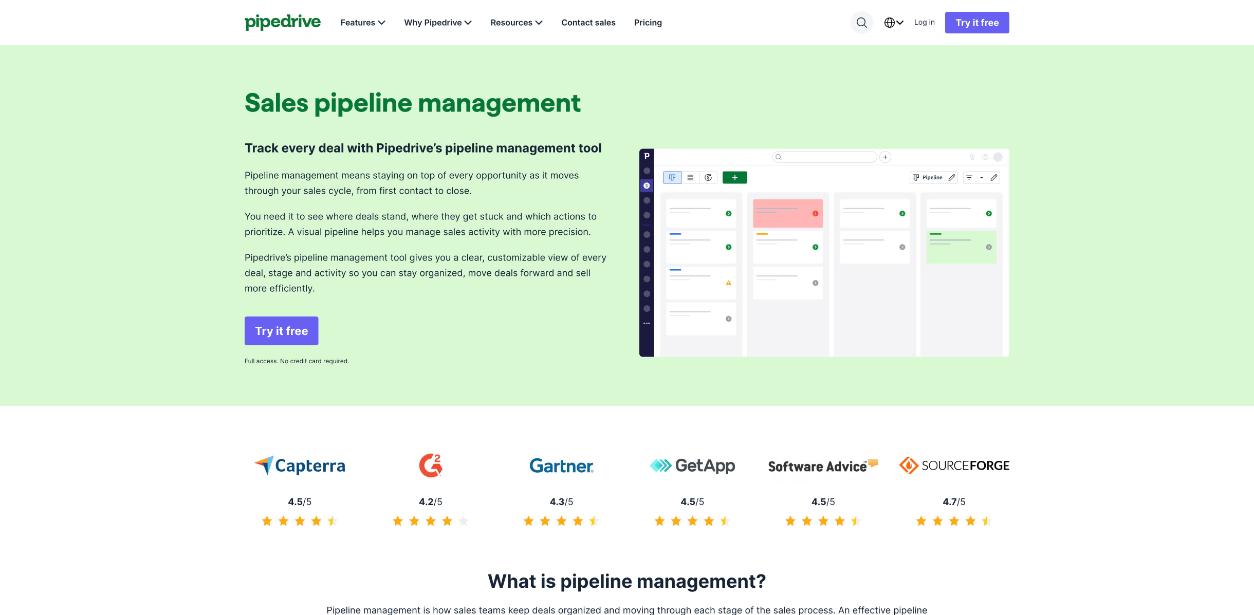Click the star rating under Capterra

[x=299, y=521]
